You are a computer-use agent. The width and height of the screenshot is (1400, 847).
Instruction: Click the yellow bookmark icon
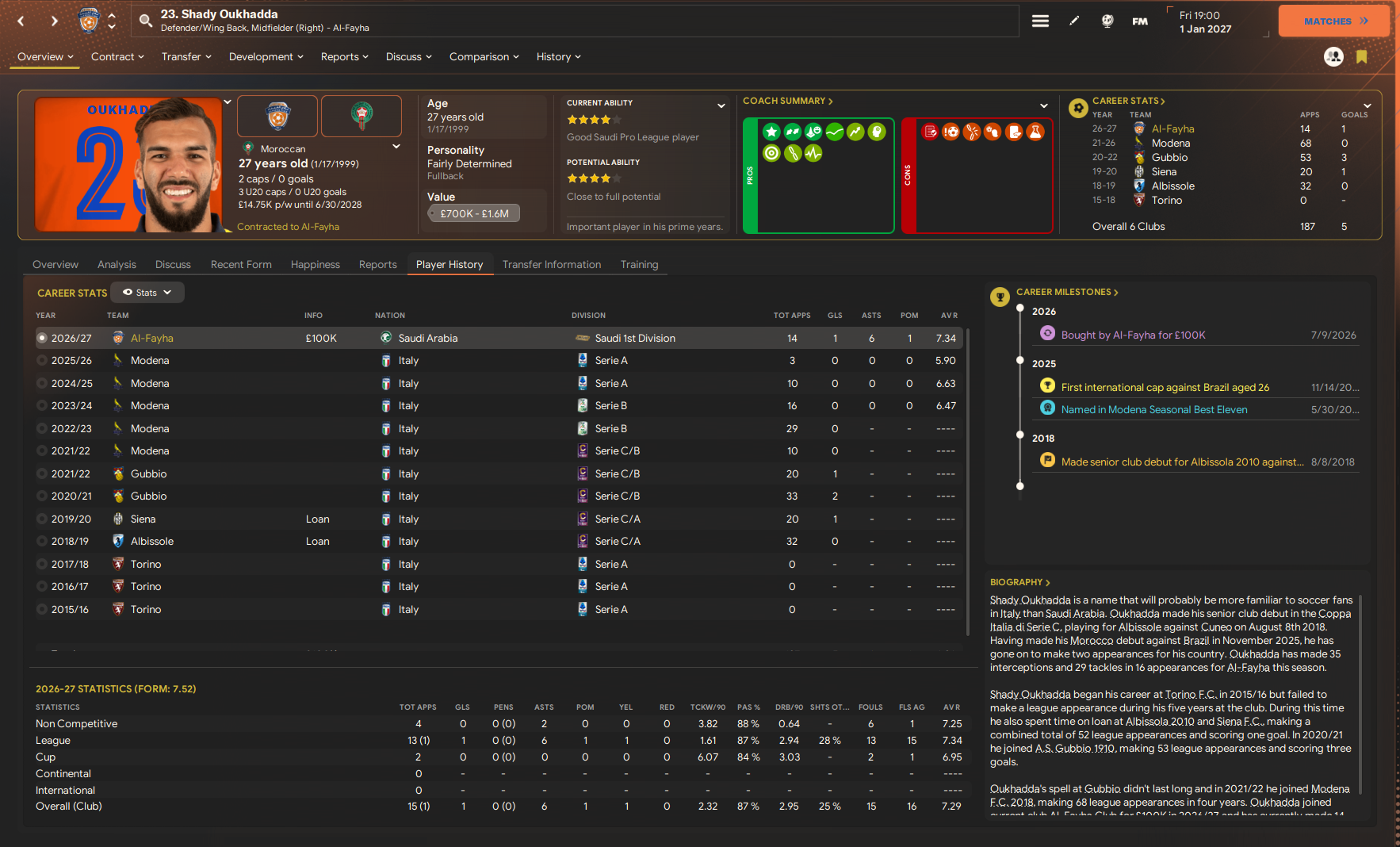(1361, 57)
